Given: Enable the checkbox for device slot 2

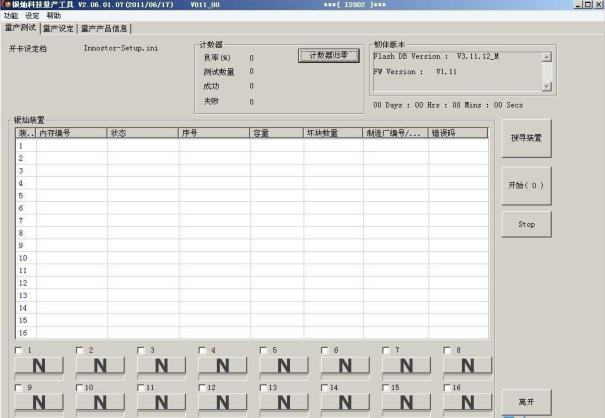Looking at the screenshot, I should coord(80,350).
